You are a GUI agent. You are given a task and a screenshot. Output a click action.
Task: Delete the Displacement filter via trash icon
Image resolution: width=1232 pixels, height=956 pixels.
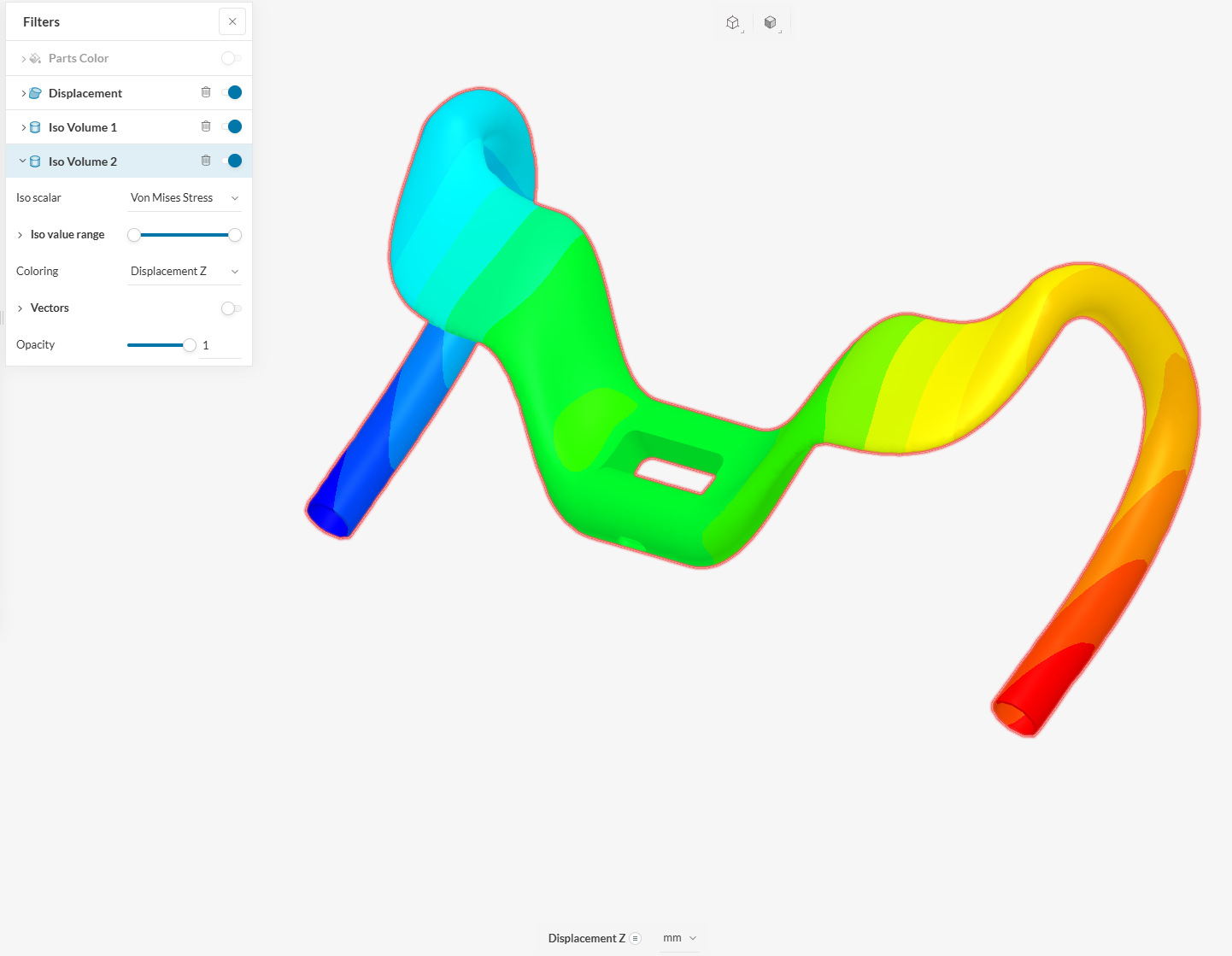[x=206, y=92]
